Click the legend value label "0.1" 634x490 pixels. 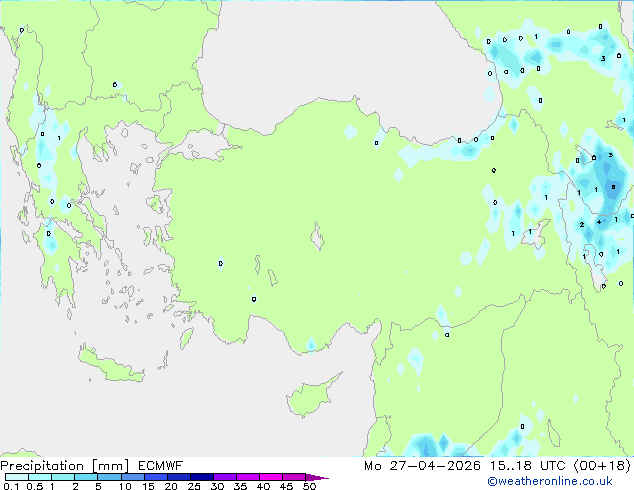coord(11,486)
